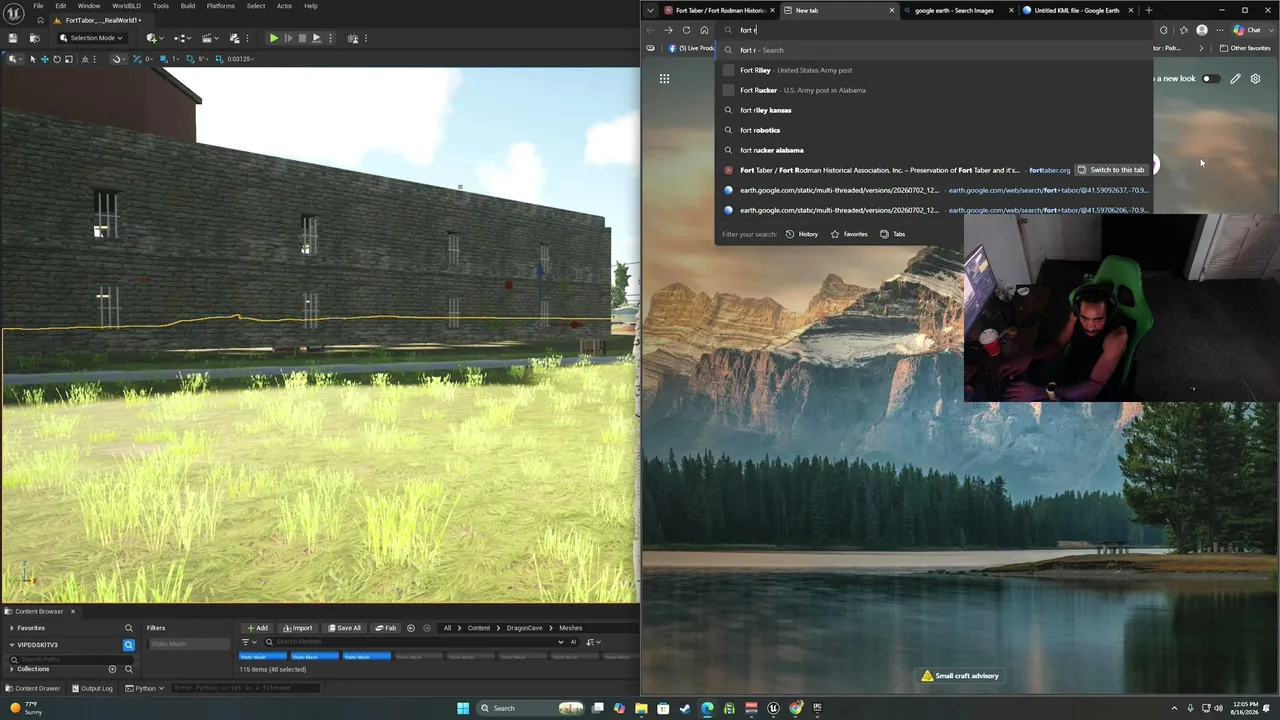This screenshot has height=720, width=1280.
Task: Select the Rotate gizmo tool in viewport
Action: click(x=57, y=59)
